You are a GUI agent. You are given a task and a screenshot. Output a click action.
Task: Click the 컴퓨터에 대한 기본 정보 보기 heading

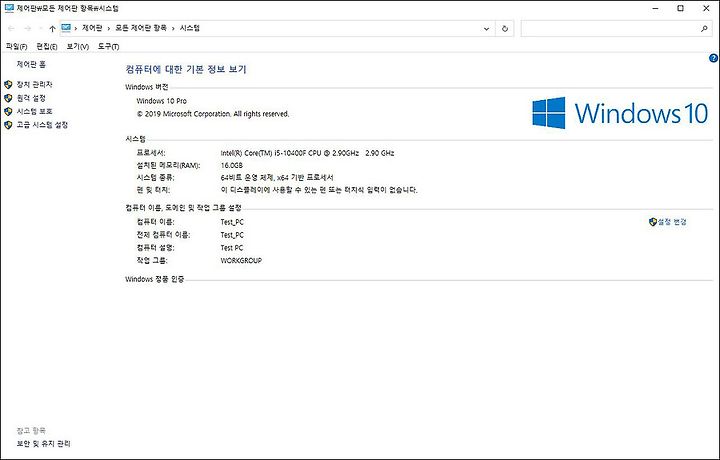click(x=186, y=69)
